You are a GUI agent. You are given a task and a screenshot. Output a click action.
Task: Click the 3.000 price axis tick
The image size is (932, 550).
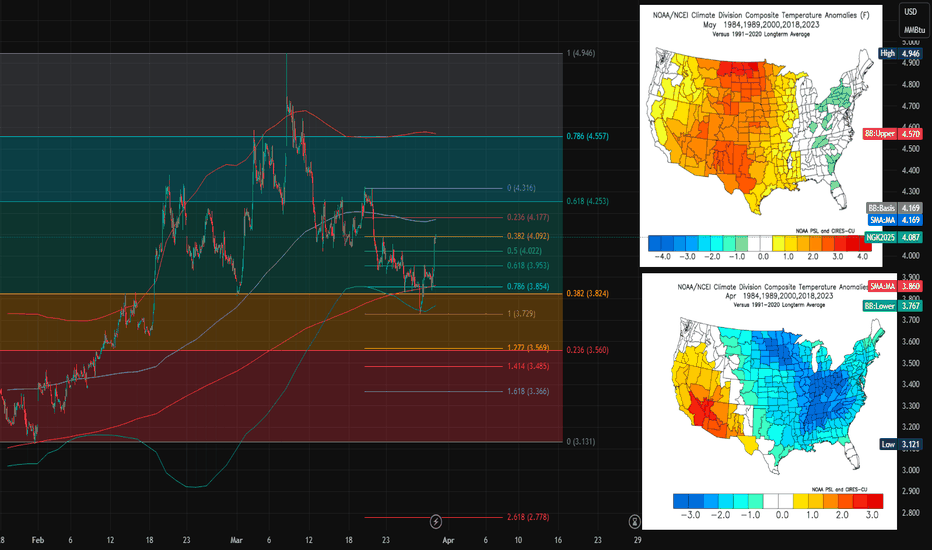[911, 470]
